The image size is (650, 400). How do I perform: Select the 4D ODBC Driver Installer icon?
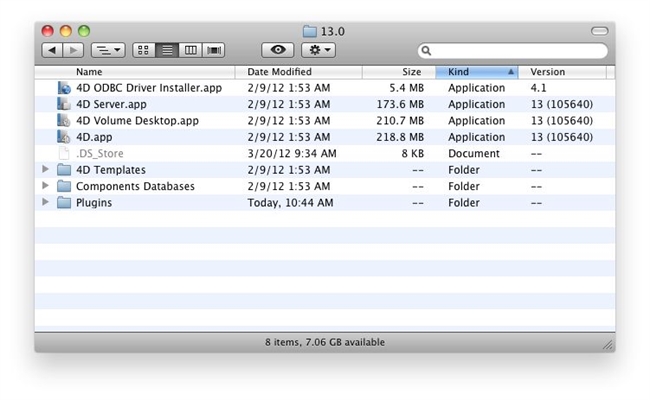point(64,88)
